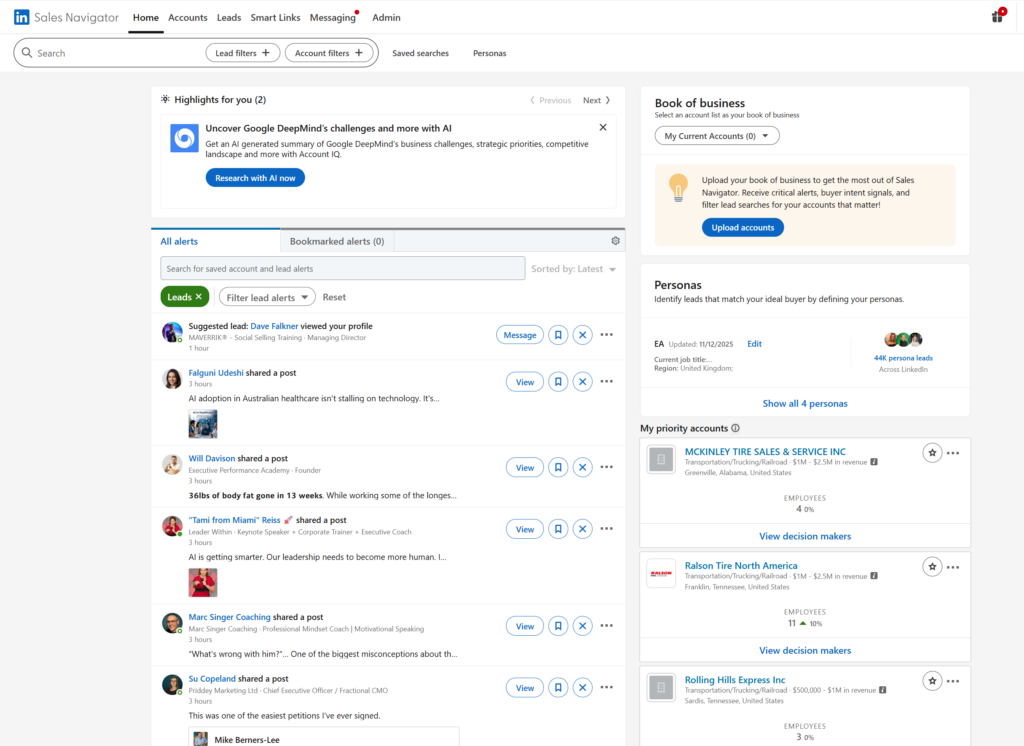Bookmark the Dave Falkner alert

click(x=558, y=335)
